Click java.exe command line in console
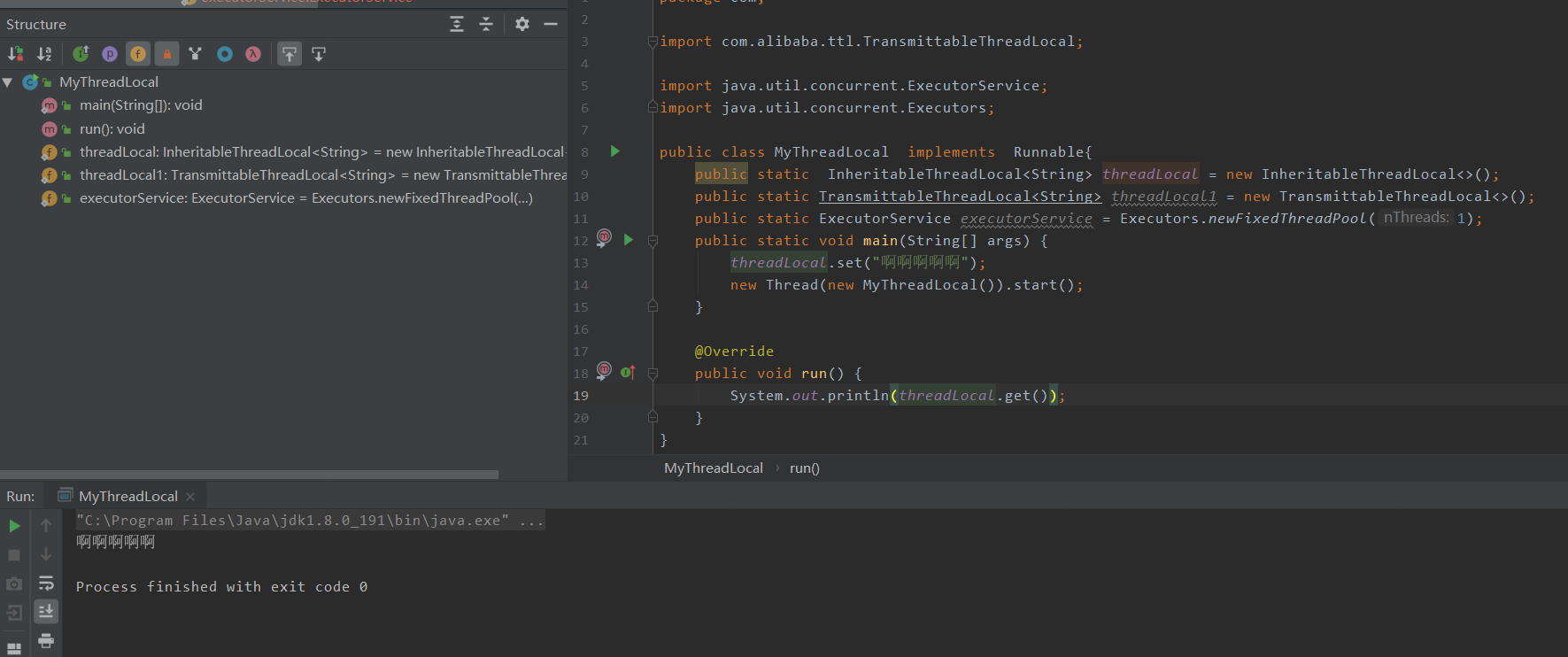 pos(310,521)
